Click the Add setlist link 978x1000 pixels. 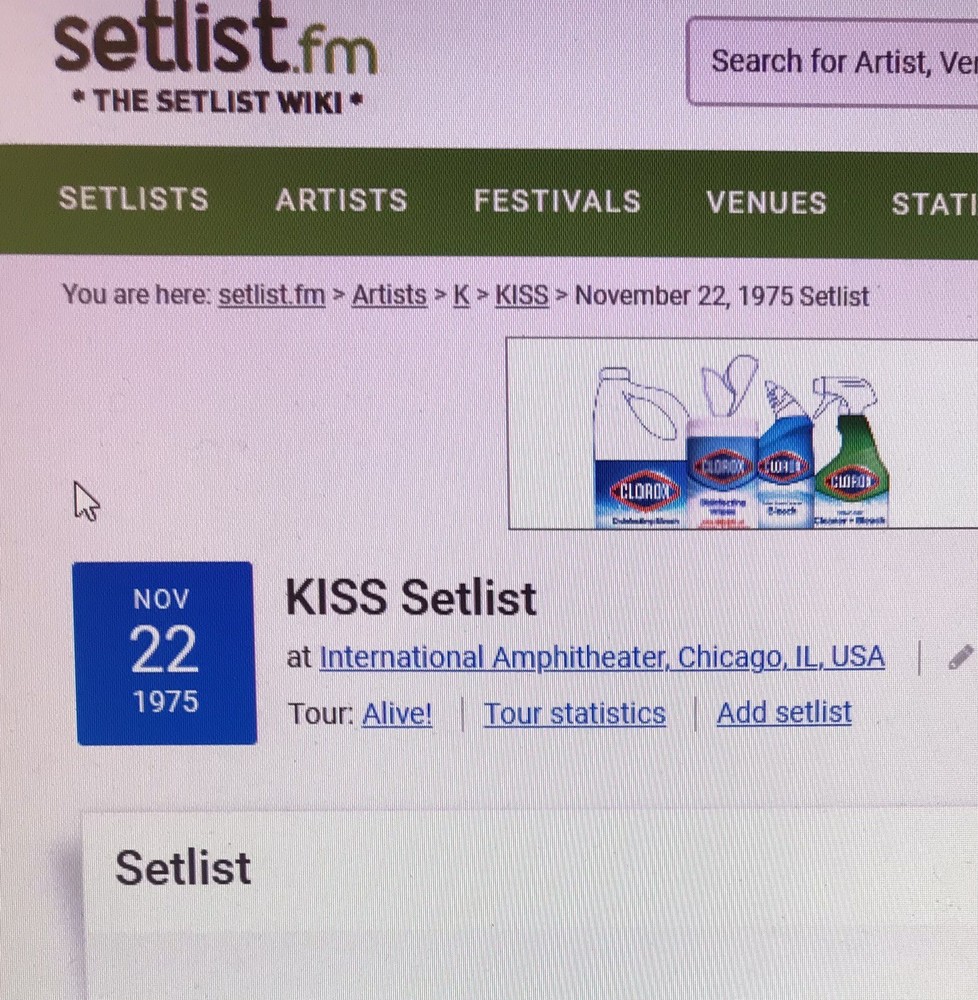[784, 712]
